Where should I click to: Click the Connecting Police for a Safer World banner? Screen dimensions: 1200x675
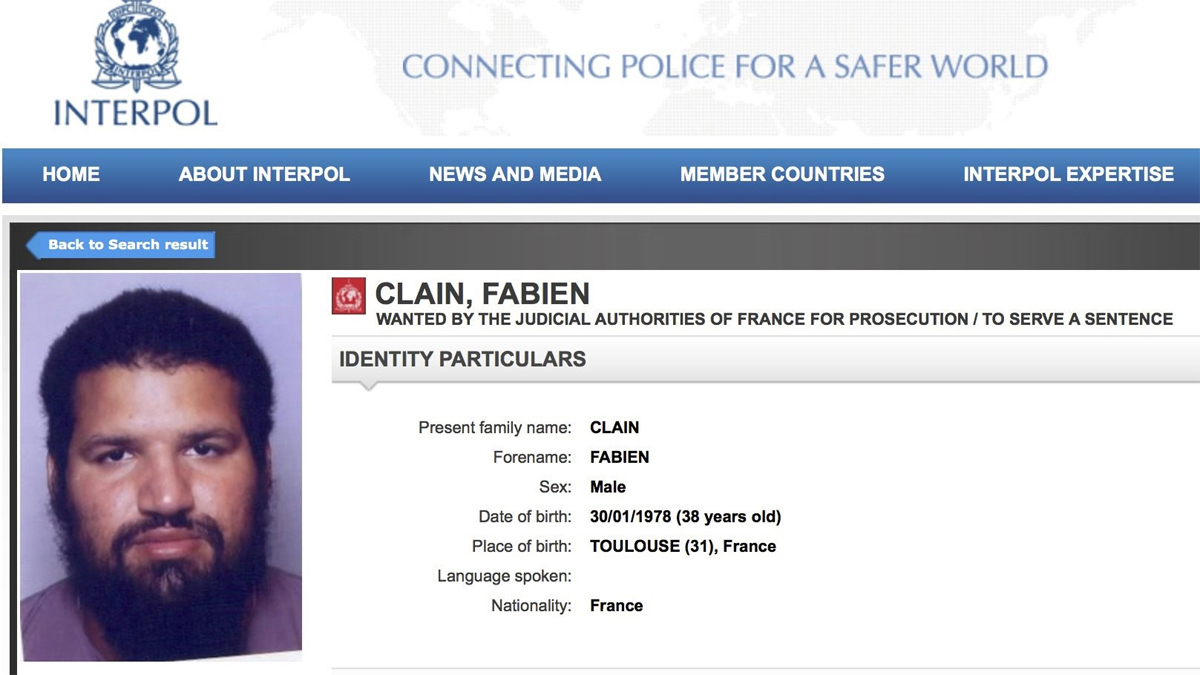pos(724,68)
